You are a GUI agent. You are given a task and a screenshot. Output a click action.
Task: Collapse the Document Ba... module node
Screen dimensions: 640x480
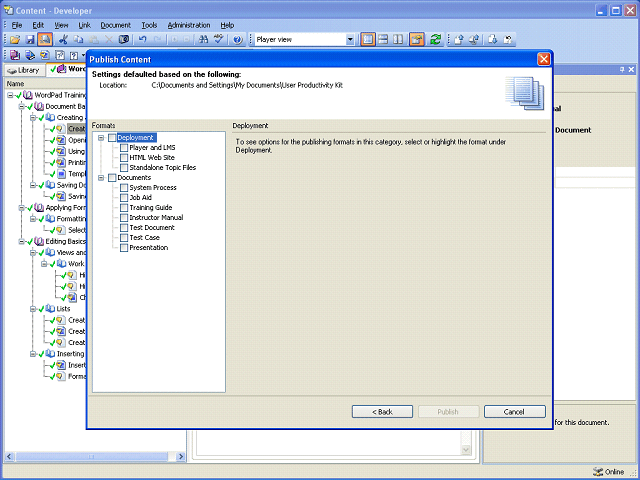point(22,107)
